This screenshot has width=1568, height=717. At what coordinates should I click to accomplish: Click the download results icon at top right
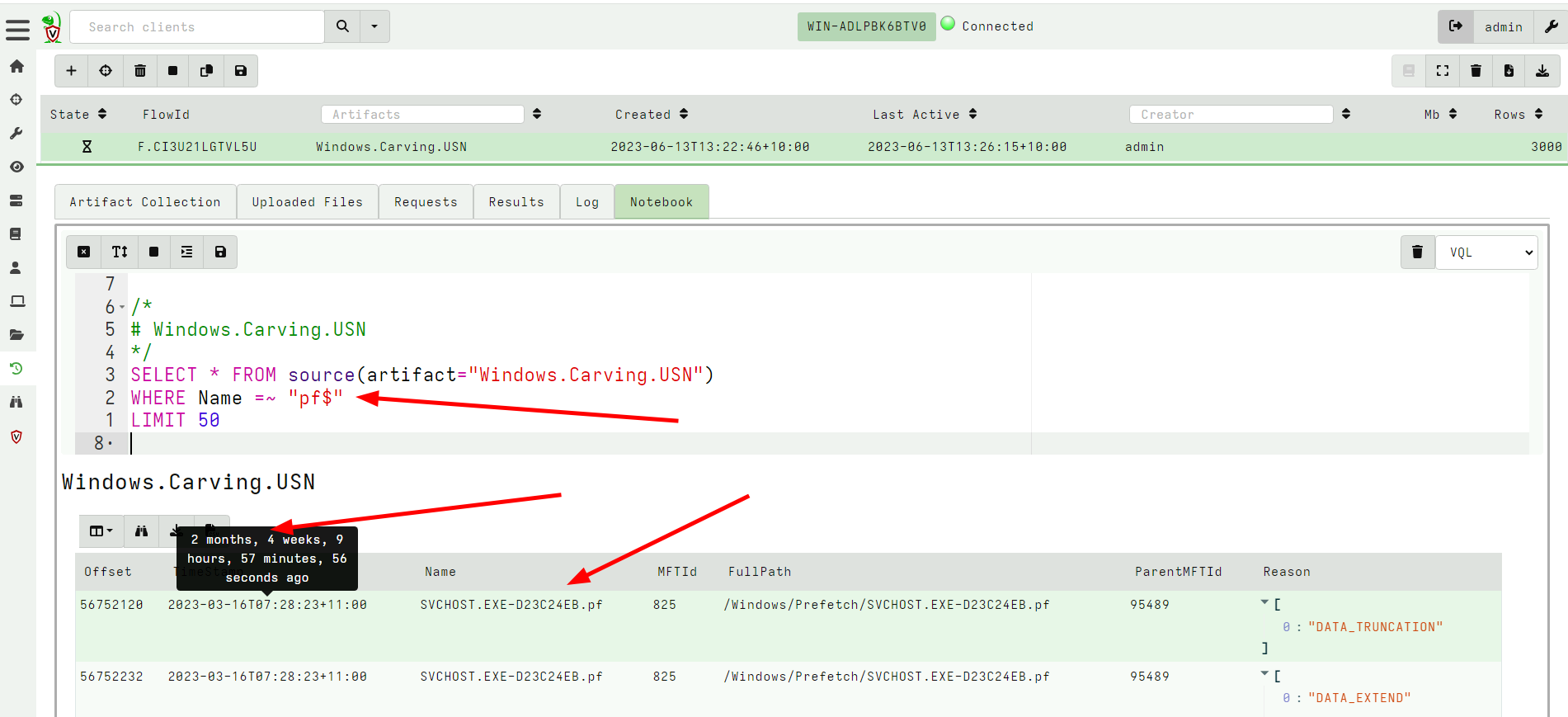point(1542,71)
